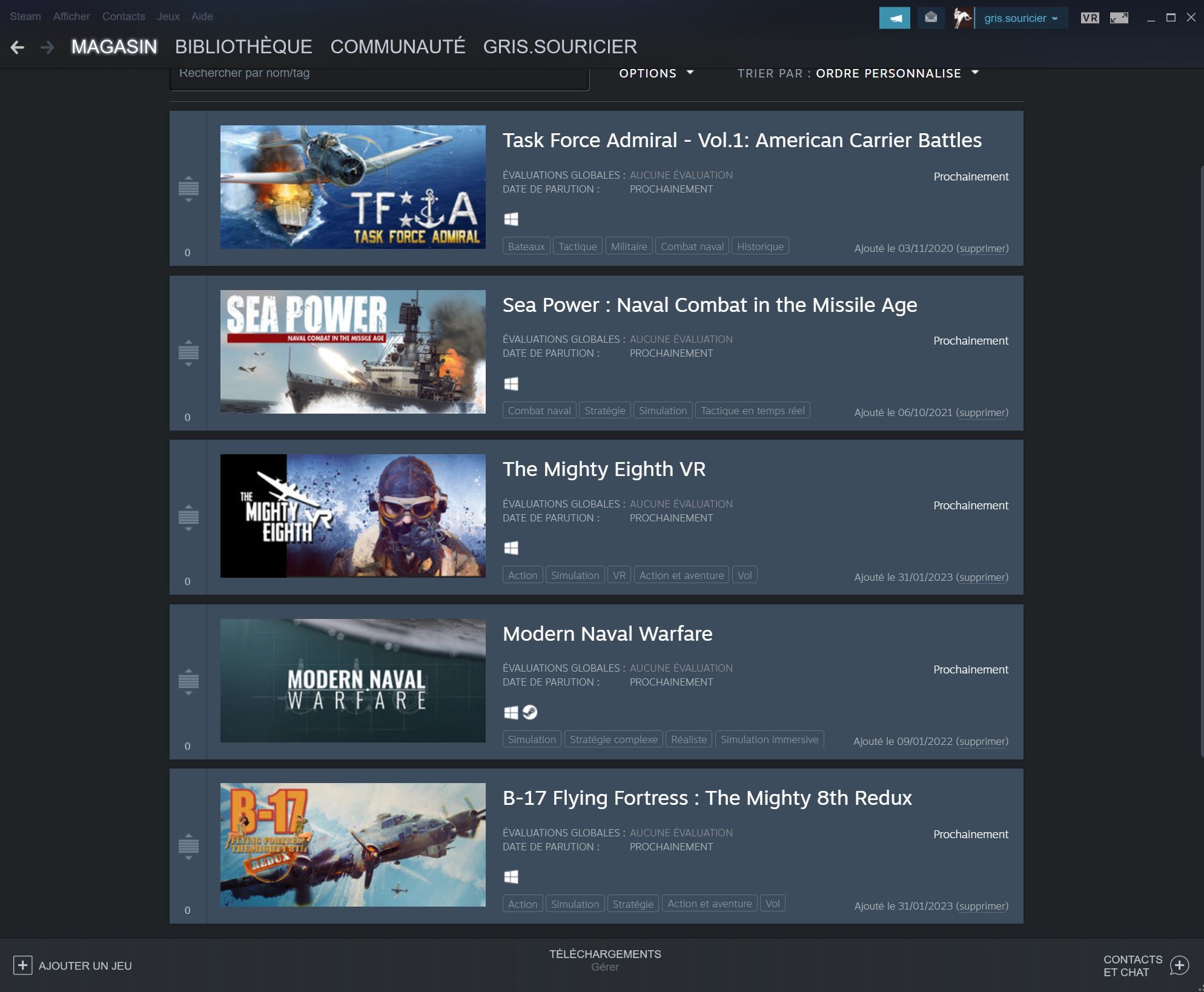Viewport: 1204px width, 992px height.
Task: Click the VR mode icon
Action: [1090, 18]
